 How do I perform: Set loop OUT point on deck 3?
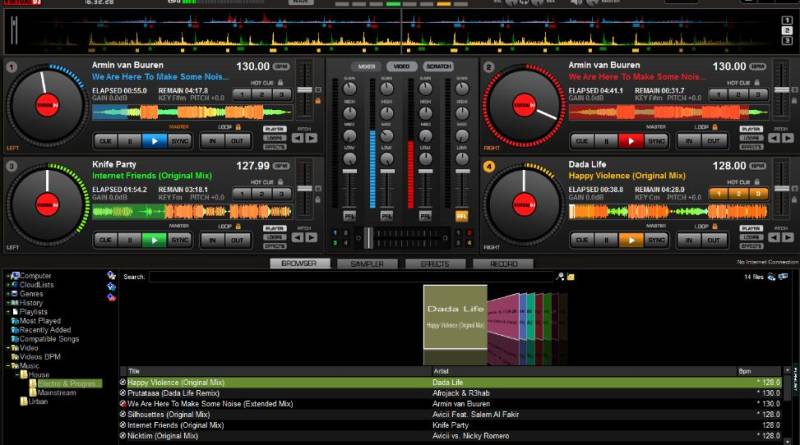pos(237,240)
